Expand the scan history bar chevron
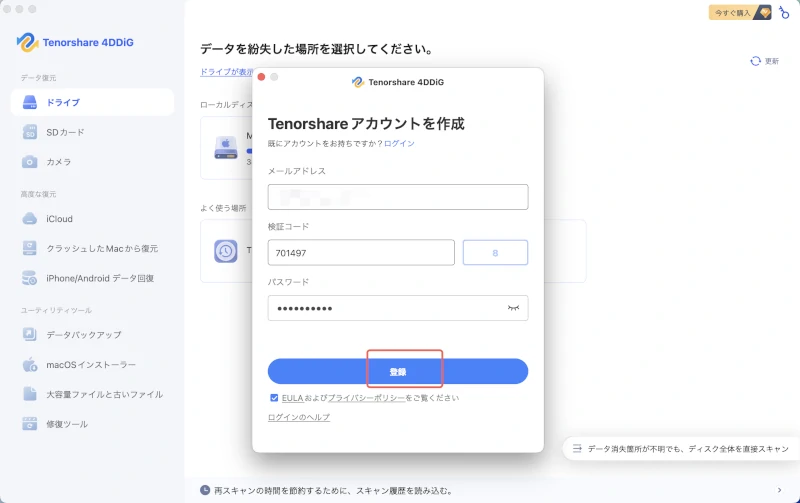 click(779, 490)
